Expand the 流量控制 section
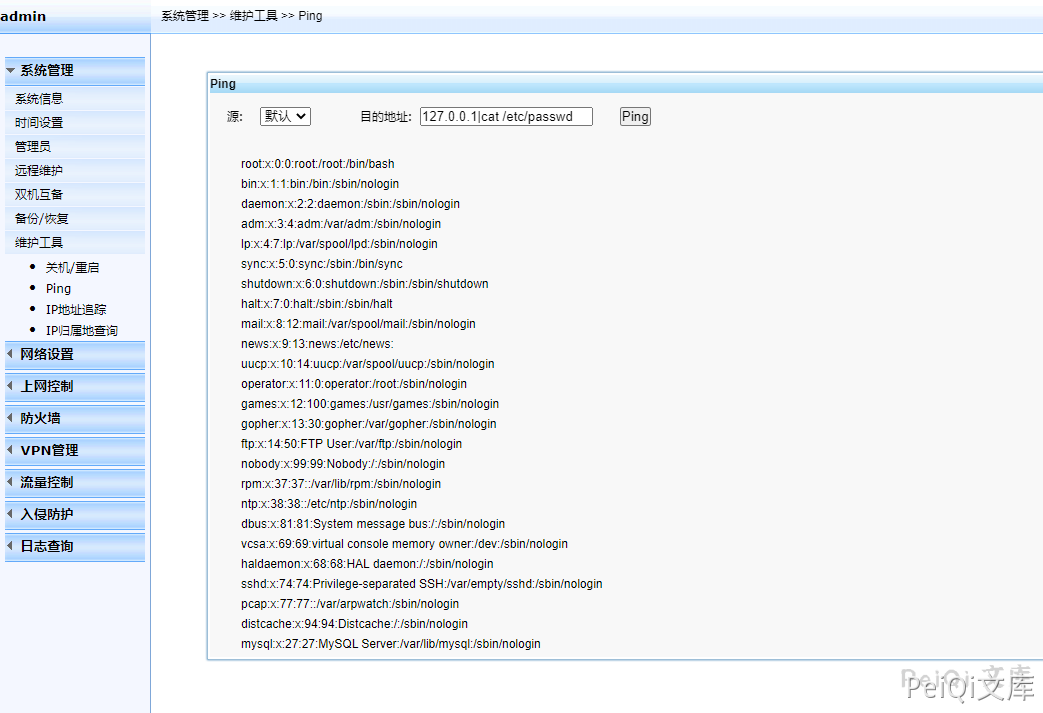Image resolution: width=1043 pixels, height=713 pixels. [x=47, y=483]
